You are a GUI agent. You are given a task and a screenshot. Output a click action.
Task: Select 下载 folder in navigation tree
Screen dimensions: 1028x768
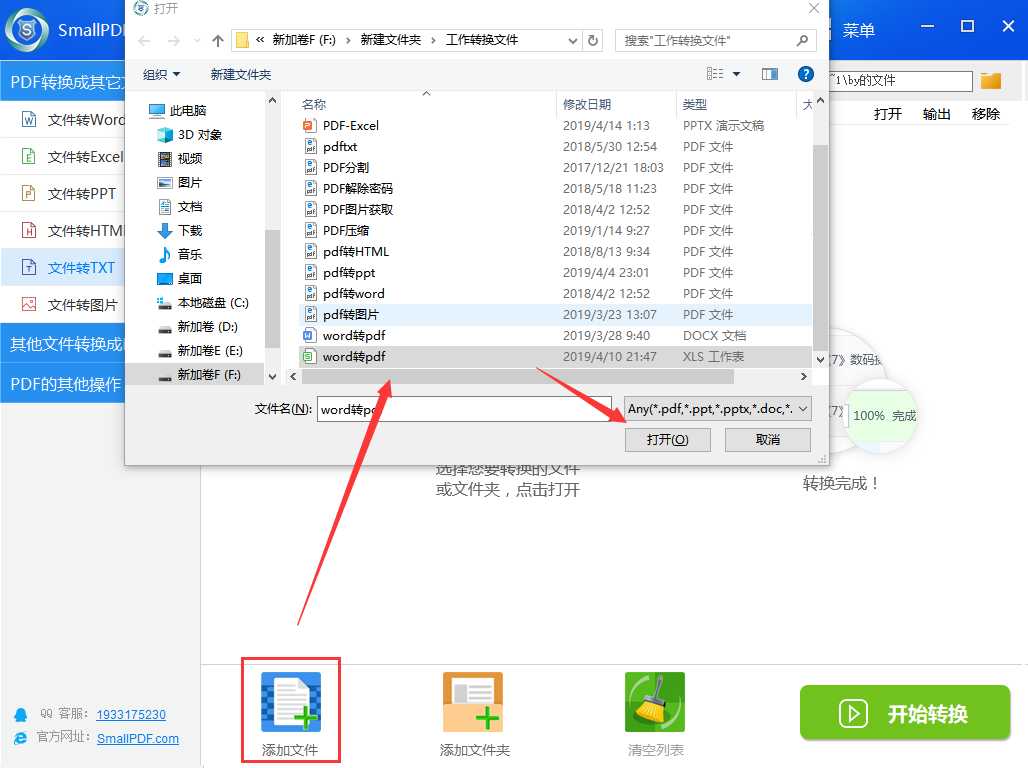(181, 230)
